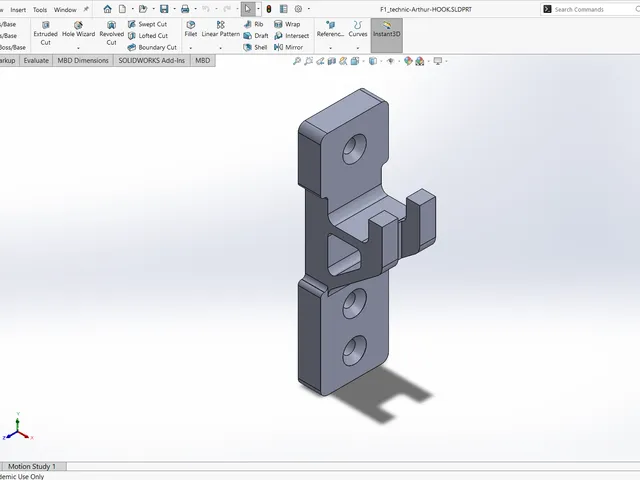Click the Swept Cut button
The height and width of the screenshot is (480, 640).
pos(147,24)
